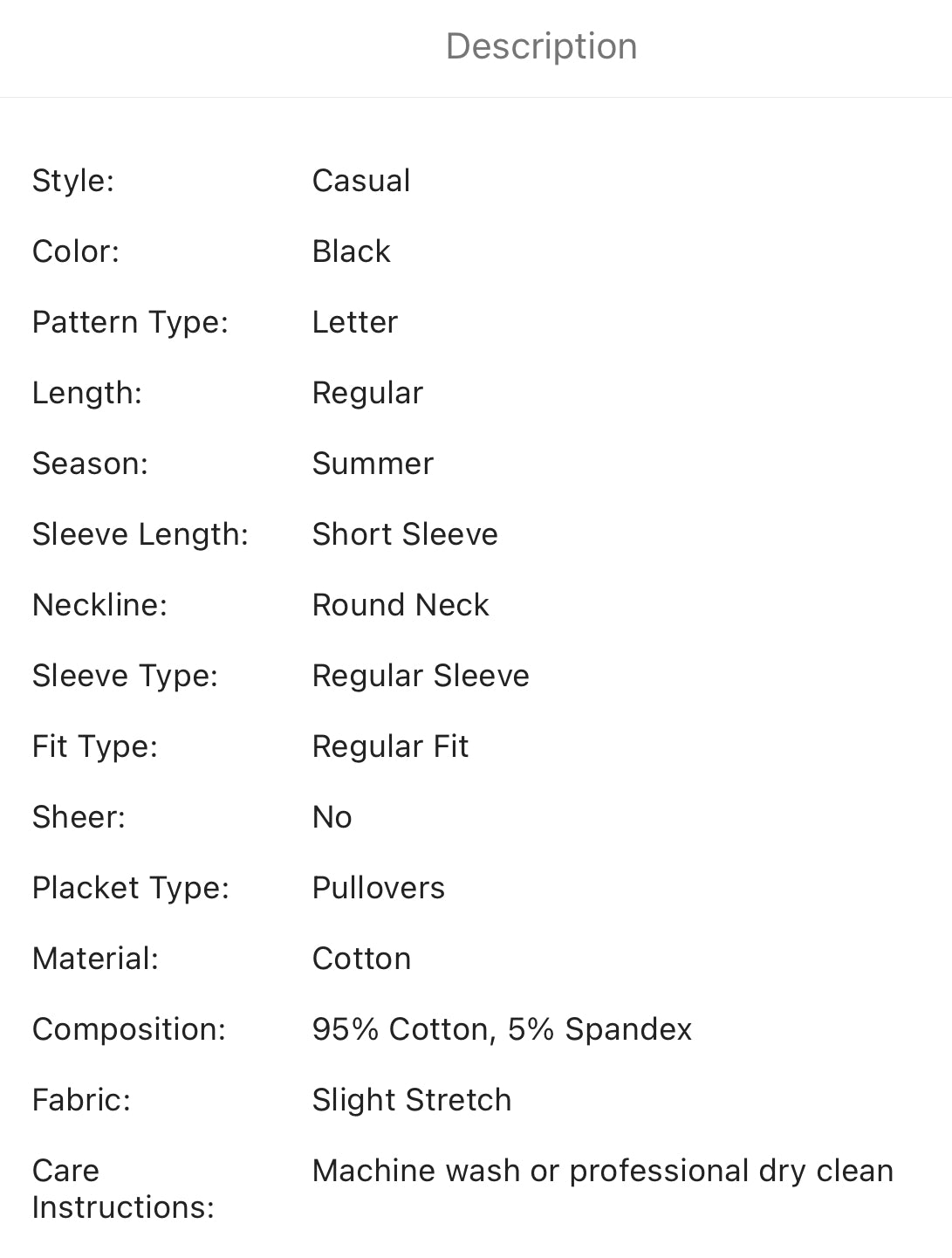Click the Cotton material value
This screenshot has height=1258, width=952.
(361, 959)
